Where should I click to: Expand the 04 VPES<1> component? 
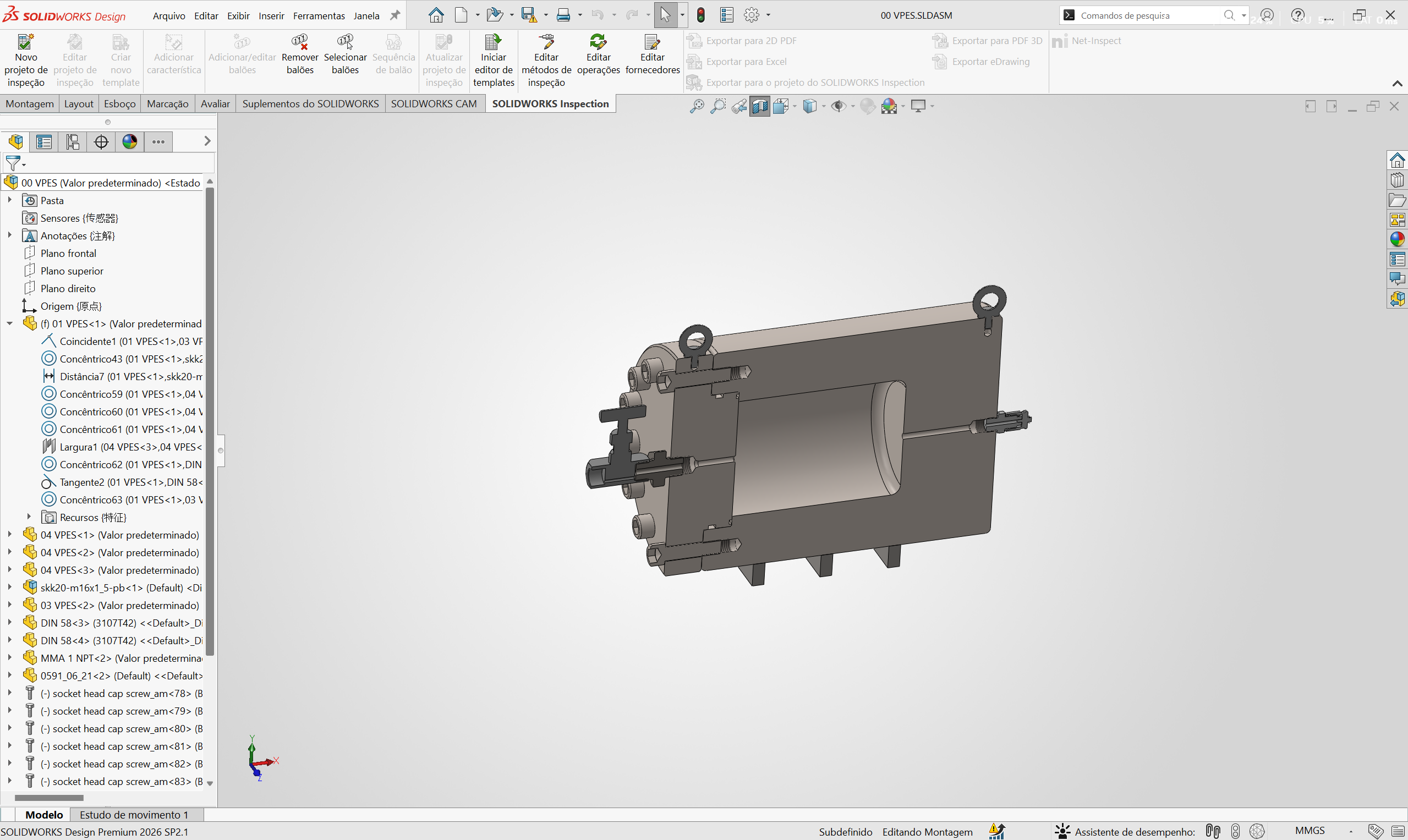click(9, 535)
